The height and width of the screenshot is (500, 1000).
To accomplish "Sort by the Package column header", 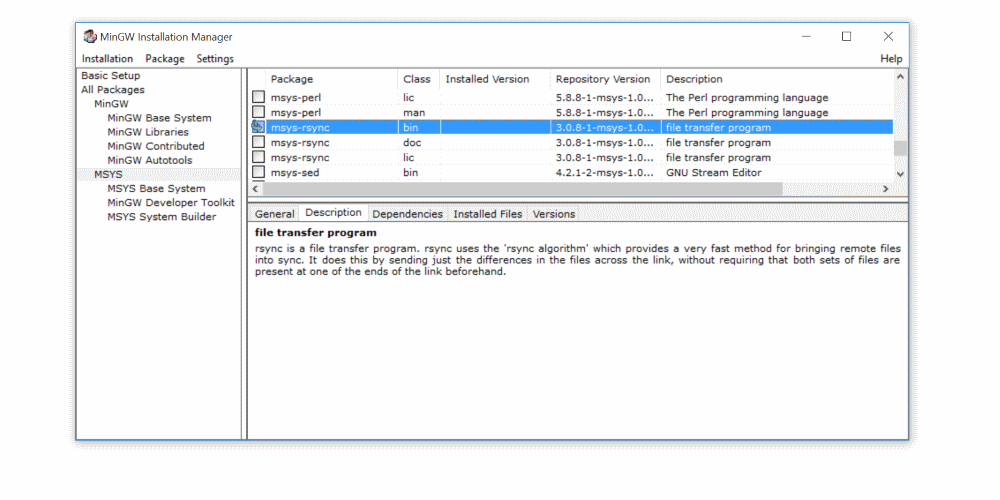I will [332, 79].
